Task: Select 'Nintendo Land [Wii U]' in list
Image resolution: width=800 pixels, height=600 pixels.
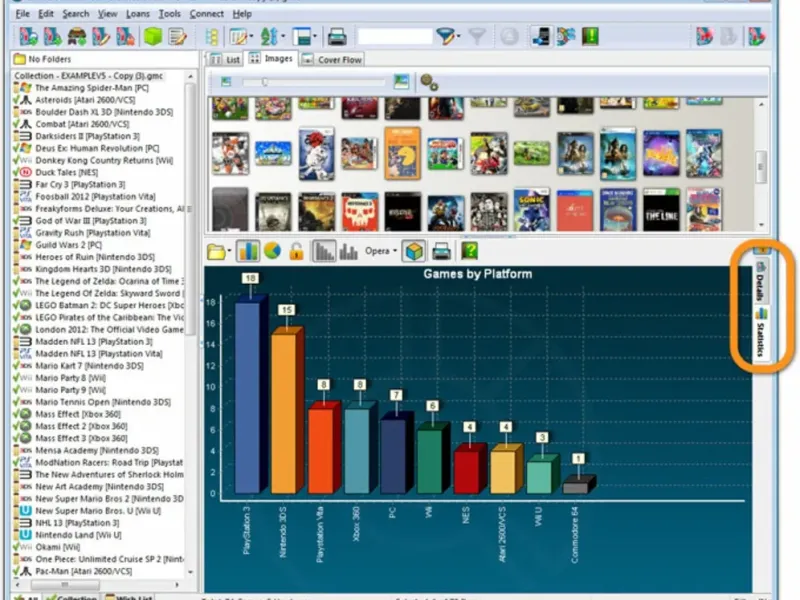Action: pyautogui.click(x=79, y=535)
